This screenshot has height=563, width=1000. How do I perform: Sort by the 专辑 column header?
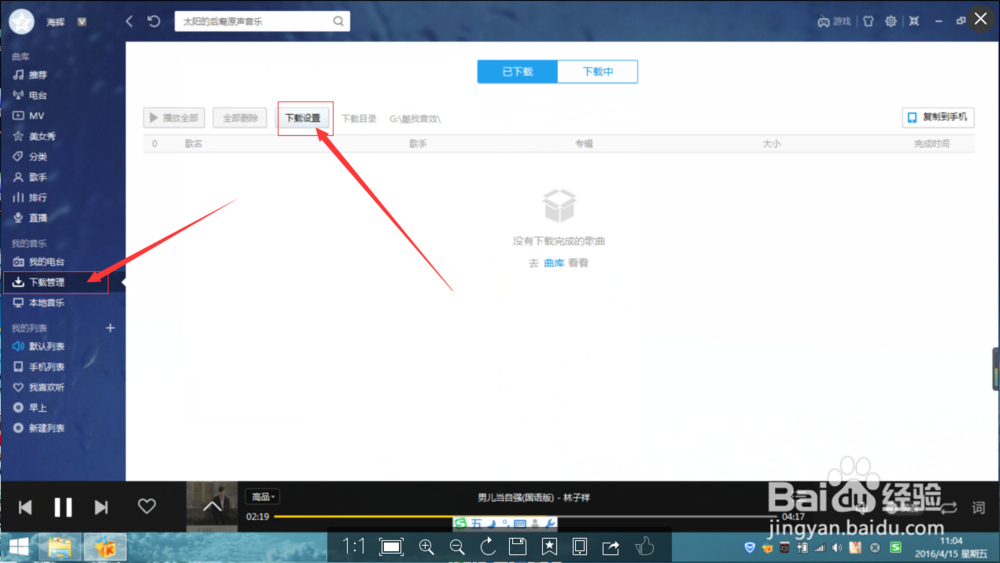584,143
